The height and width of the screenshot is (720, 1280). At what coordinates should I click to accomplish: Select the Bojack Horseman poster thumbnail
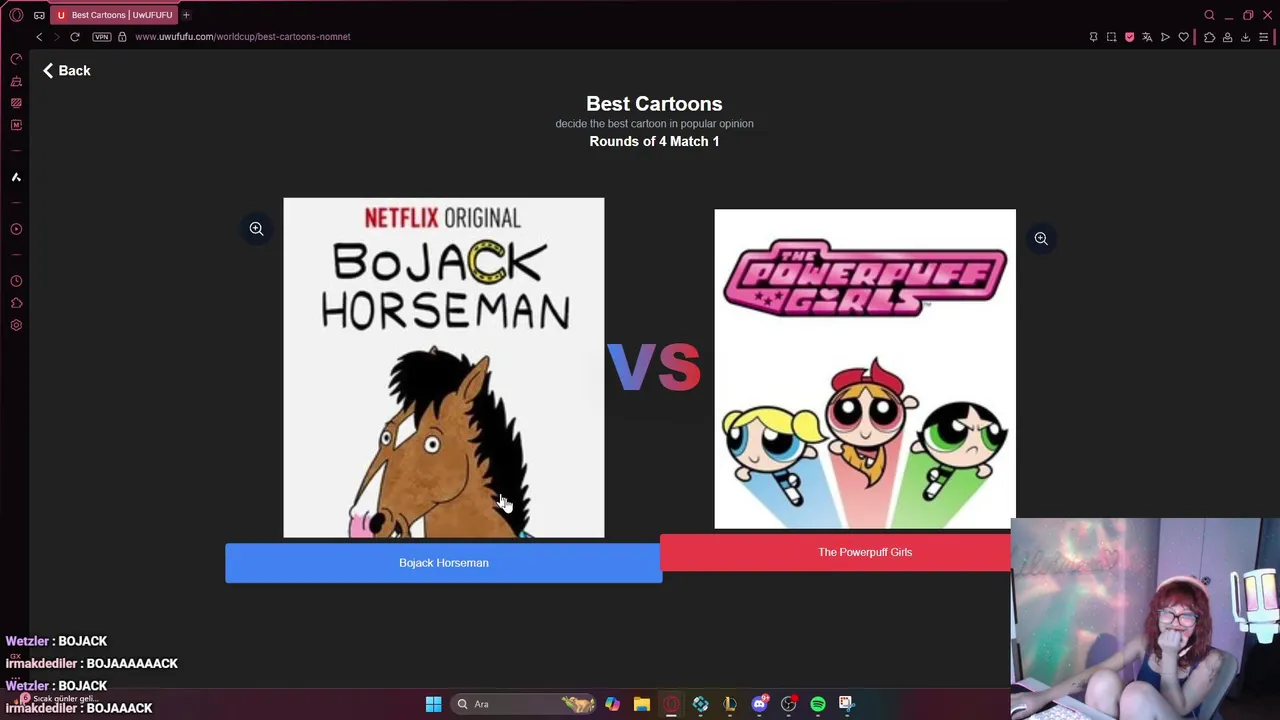pyautogui.click(x=444, y=368)
